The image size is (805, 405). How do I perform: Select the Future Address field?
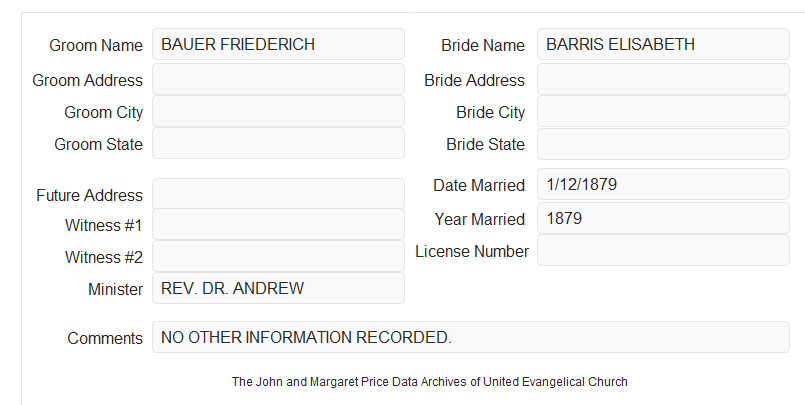tap(278, 194)
